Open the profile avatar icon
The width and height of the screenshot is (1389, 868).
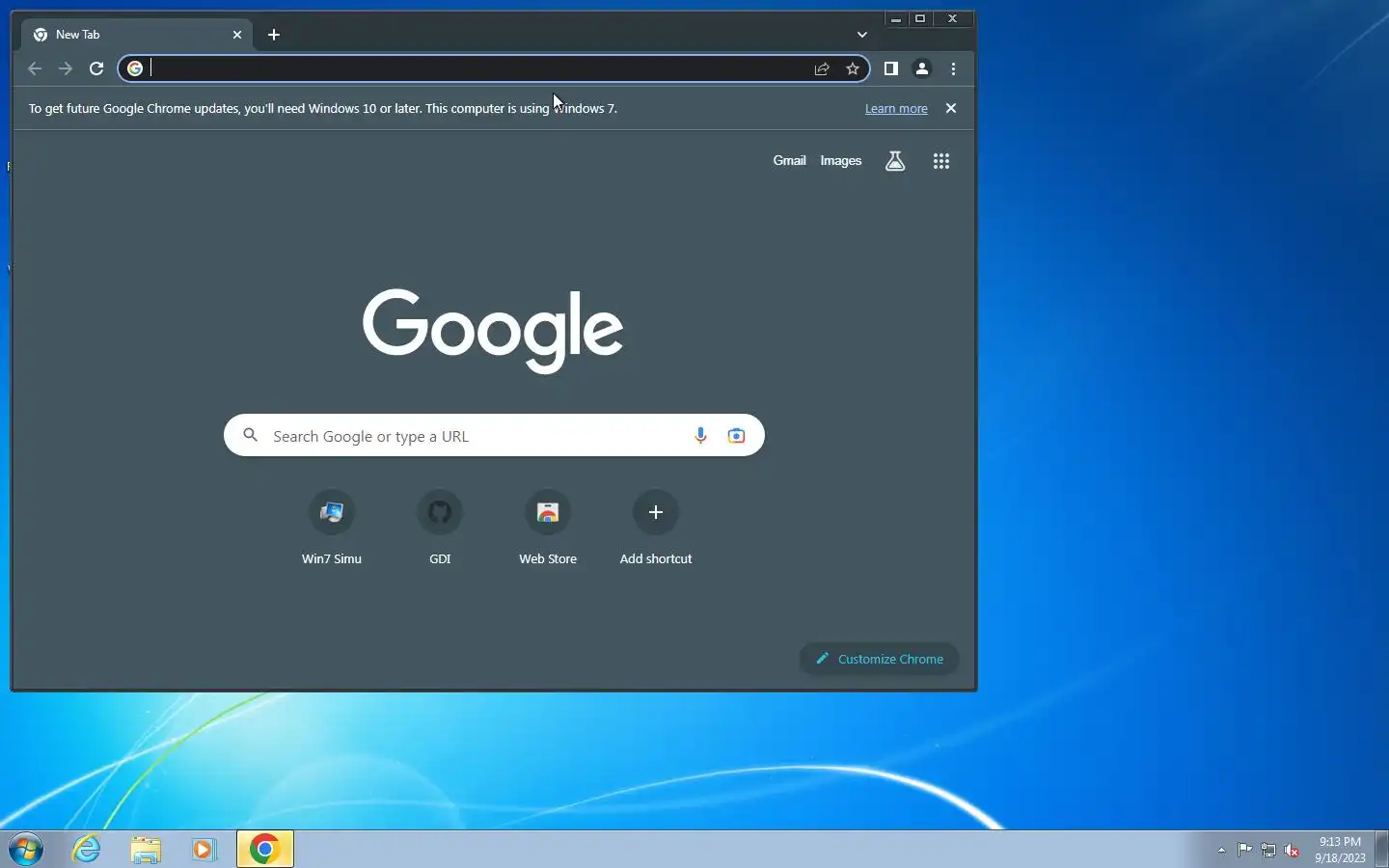click(x=922, y=68)
